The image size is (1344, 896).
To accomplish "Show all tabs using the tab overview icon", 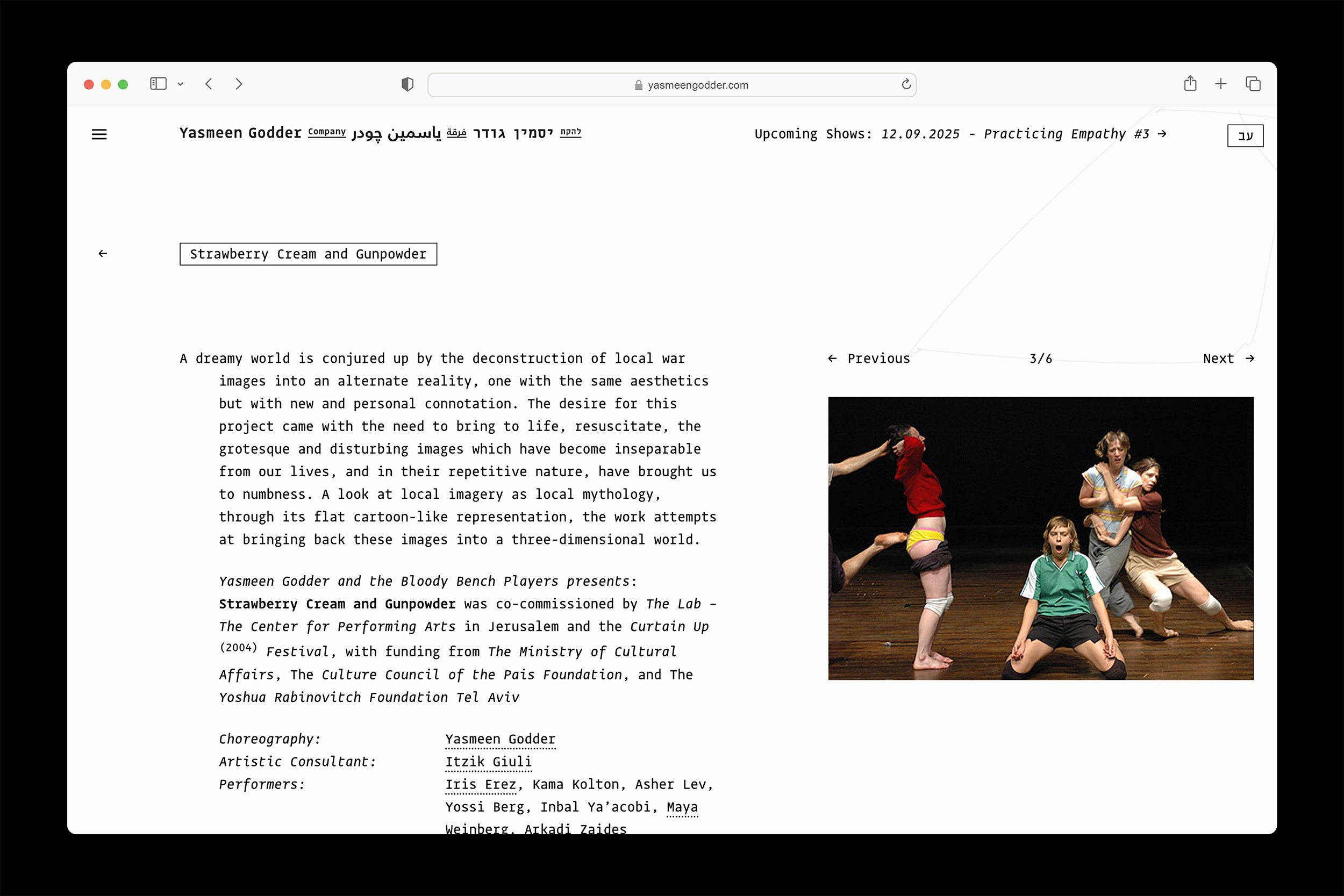I will click(1252, 83).
